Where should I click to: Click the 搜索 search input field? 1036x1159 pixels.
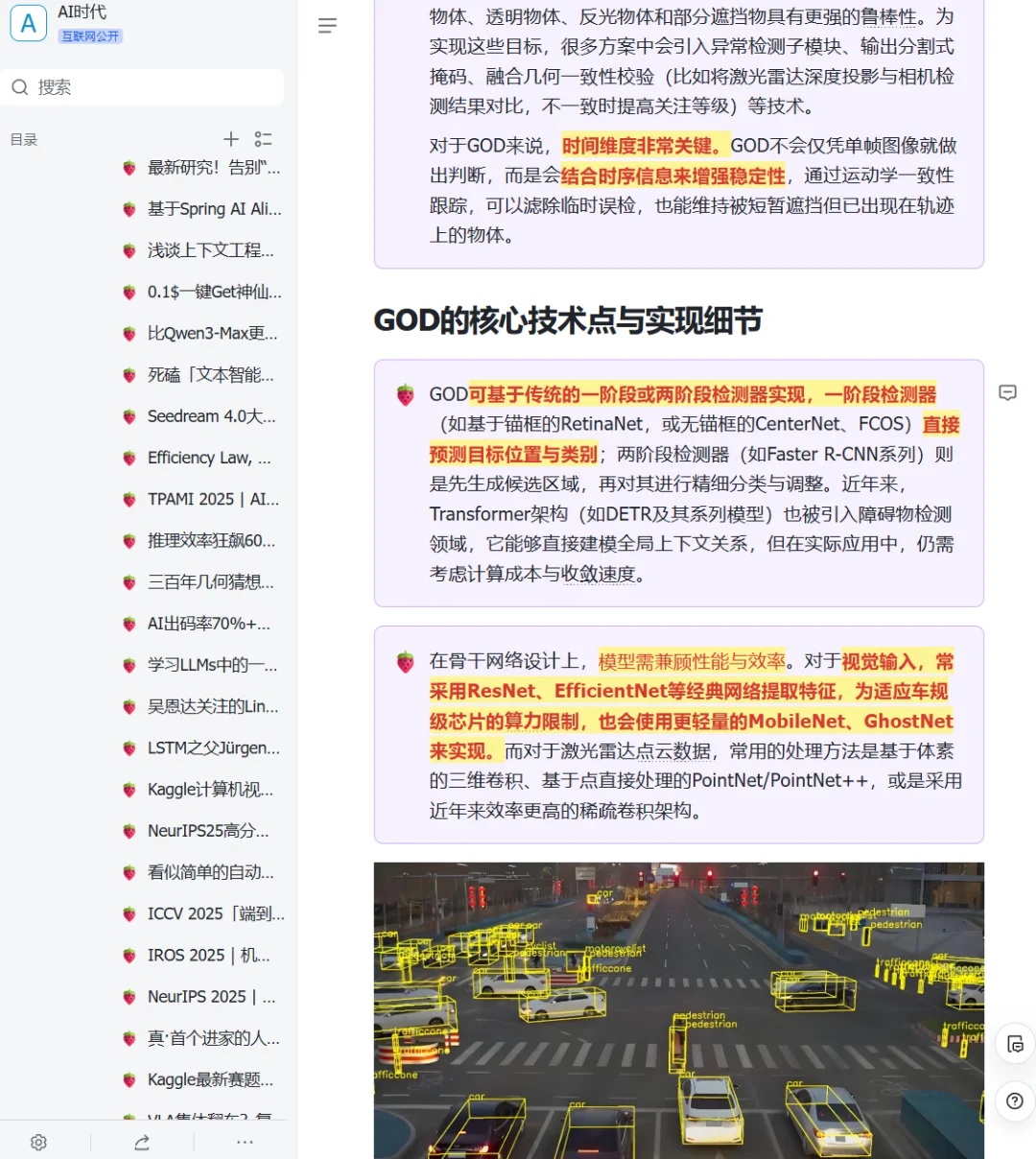point(144,87)
